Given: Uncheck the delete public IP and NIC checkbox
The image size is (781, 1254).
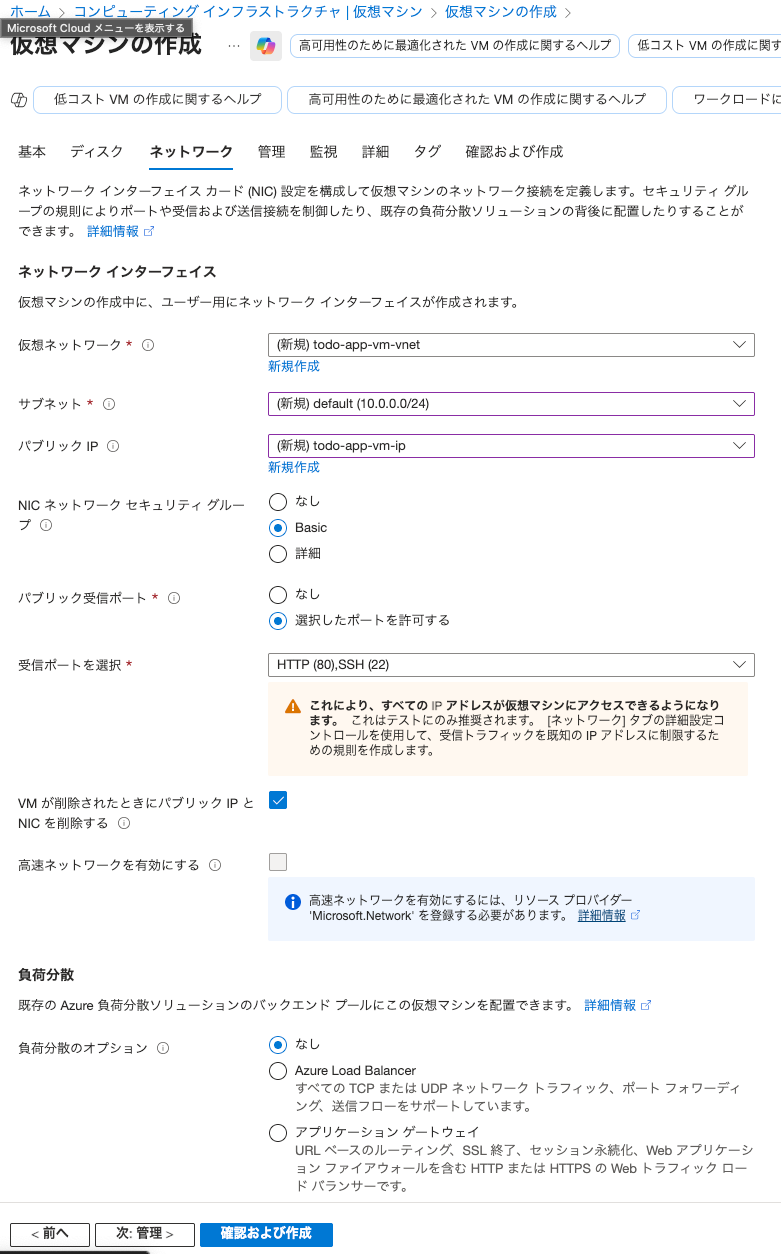Looking at the screenshot, I should pos(278,800).
